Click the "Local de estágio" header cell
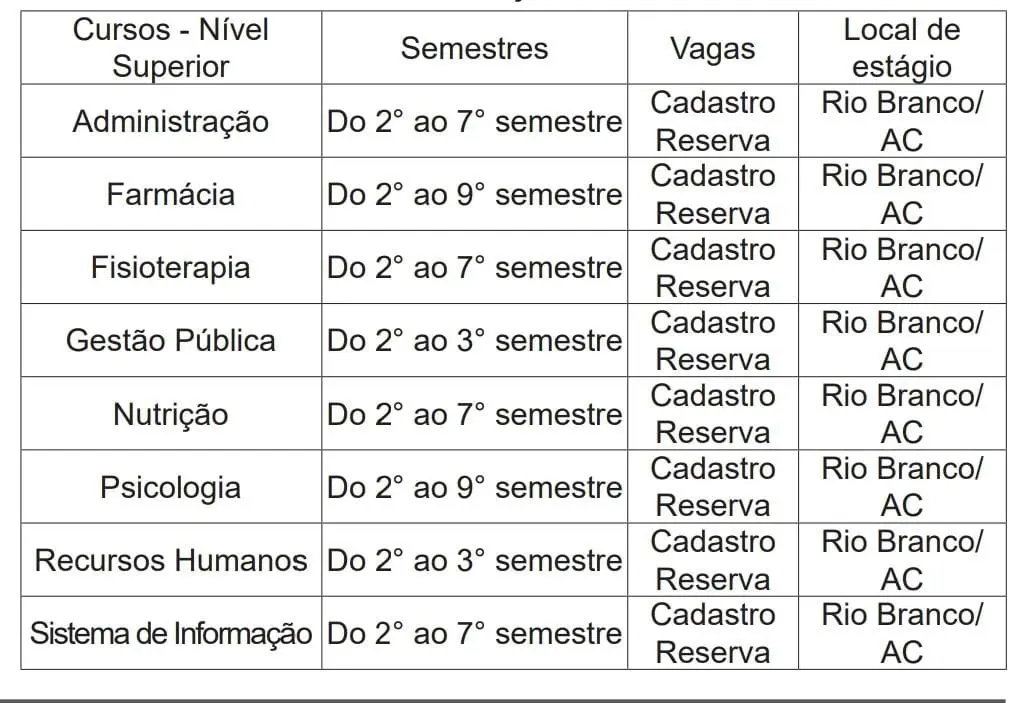 (901, 48)
